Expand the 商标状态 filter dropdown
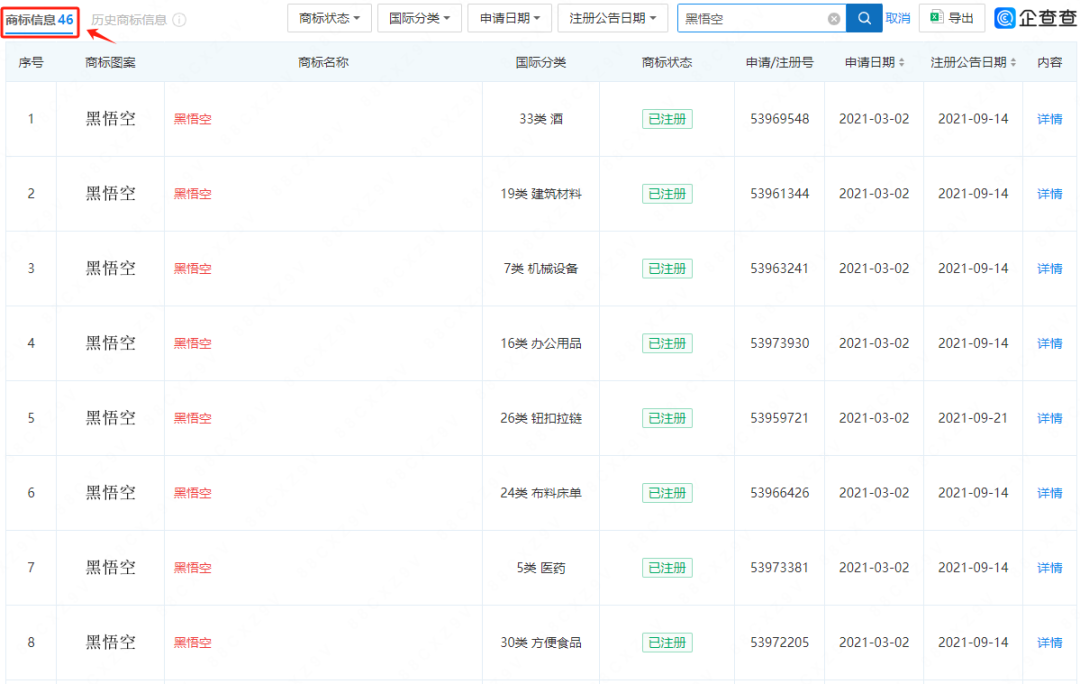 (329, 18)
